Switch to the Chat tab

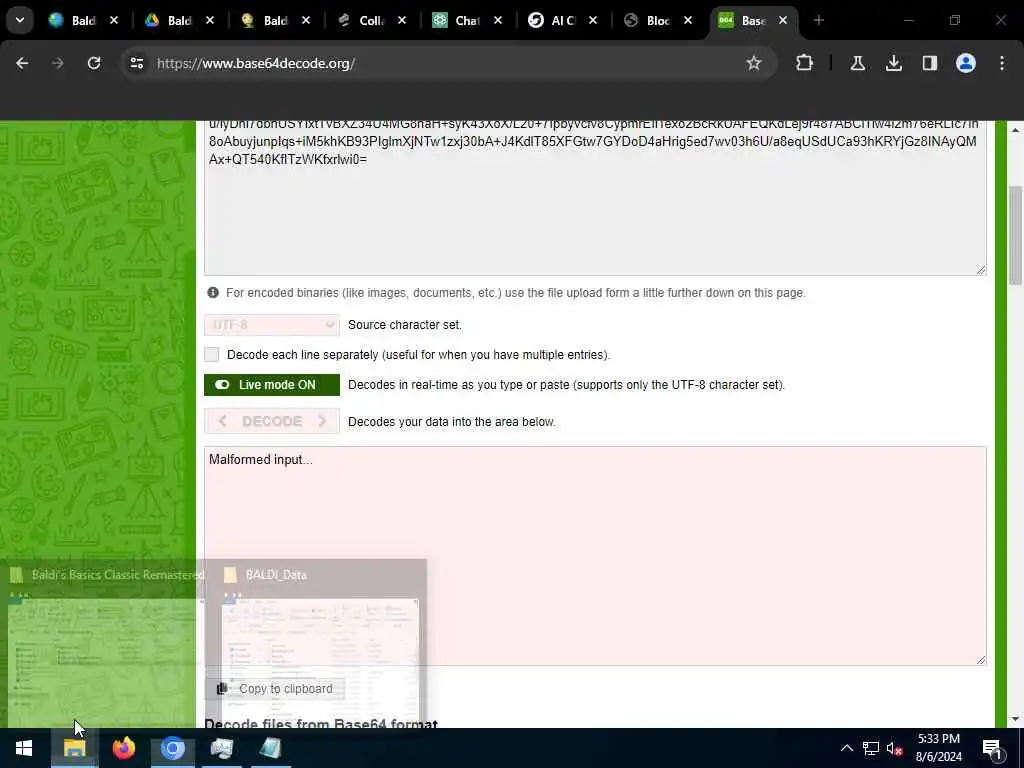457,20
